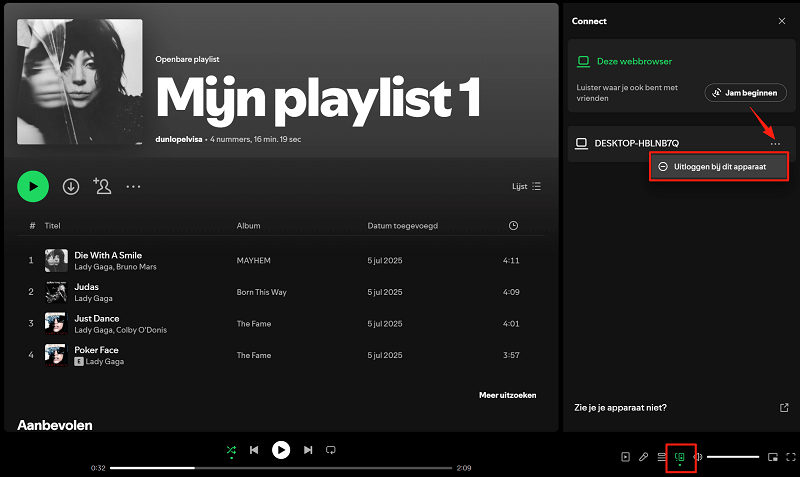800x477 pixels.
Task: Open the 'Zie je je apparaat niet?' link
Action: coord(620,408)
